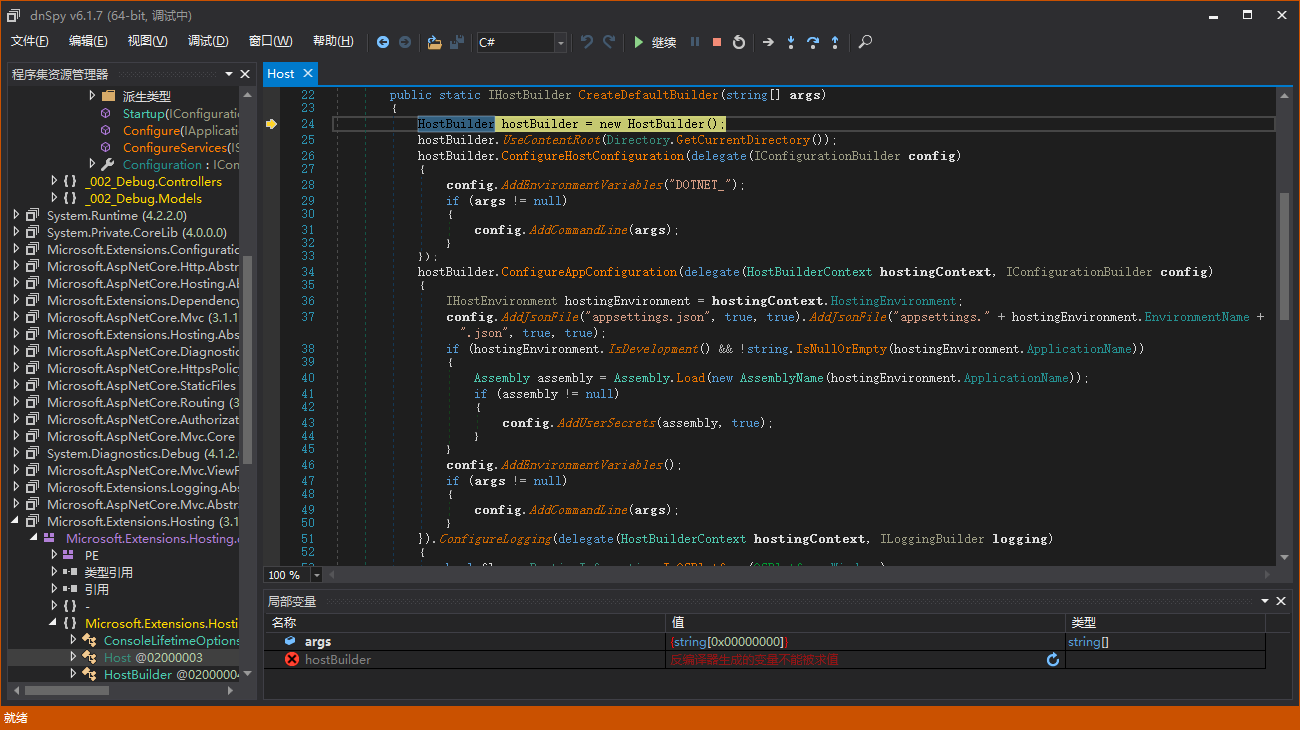Screen dimensions: 1300x730
Task: Open the 视图(V) menu
Action: (x=148, y=41)
